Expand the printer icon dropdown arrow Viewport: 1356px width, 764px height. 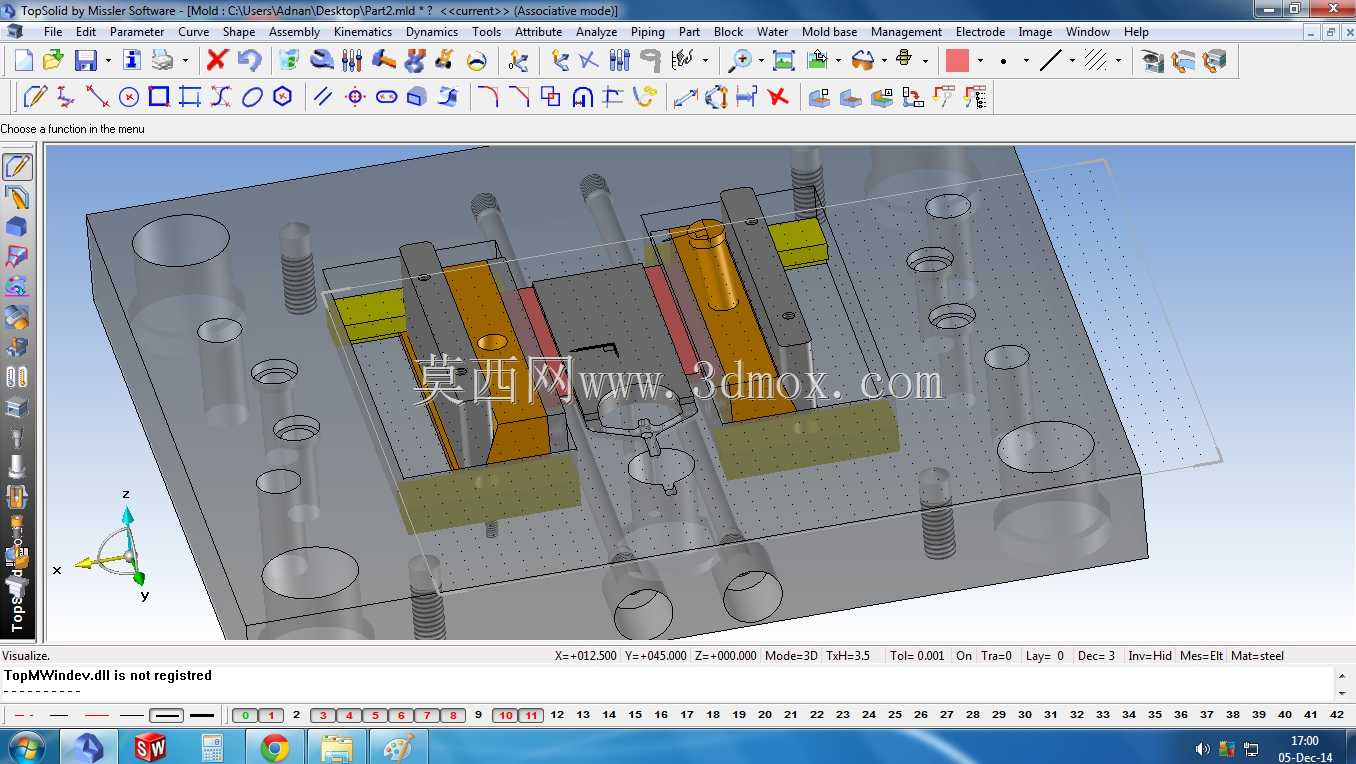click(184, 60)
